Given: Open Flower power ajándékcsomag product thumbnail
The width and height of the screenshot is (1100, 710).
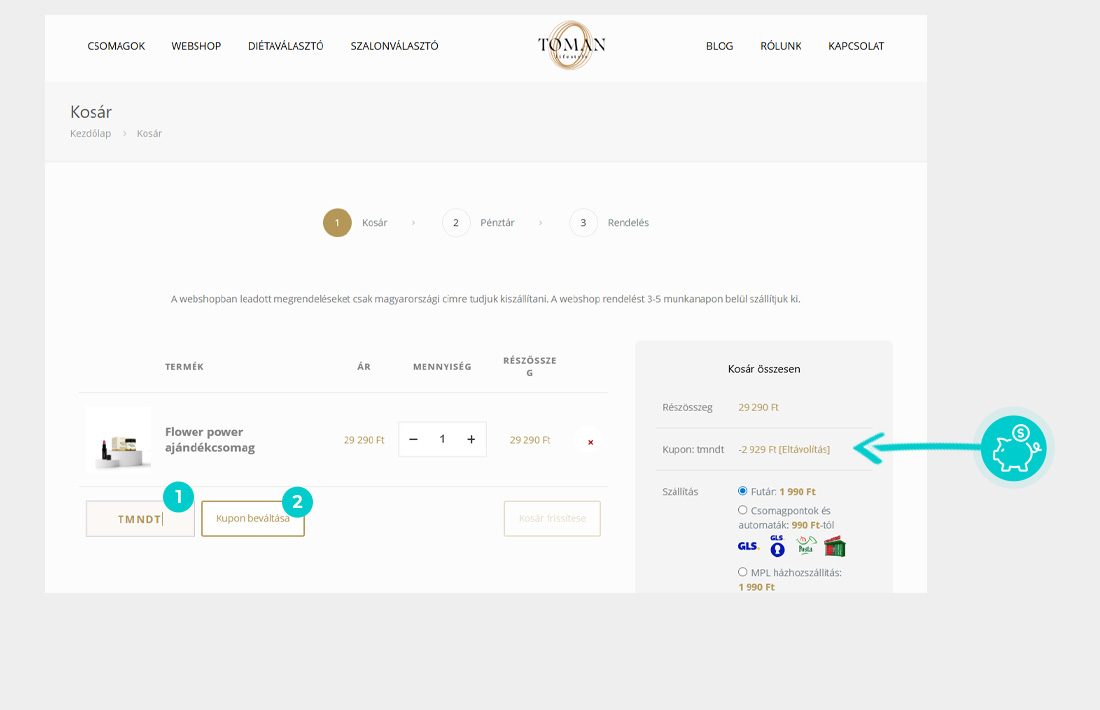Looking at the screenshot, I should [x=118, y=440].
